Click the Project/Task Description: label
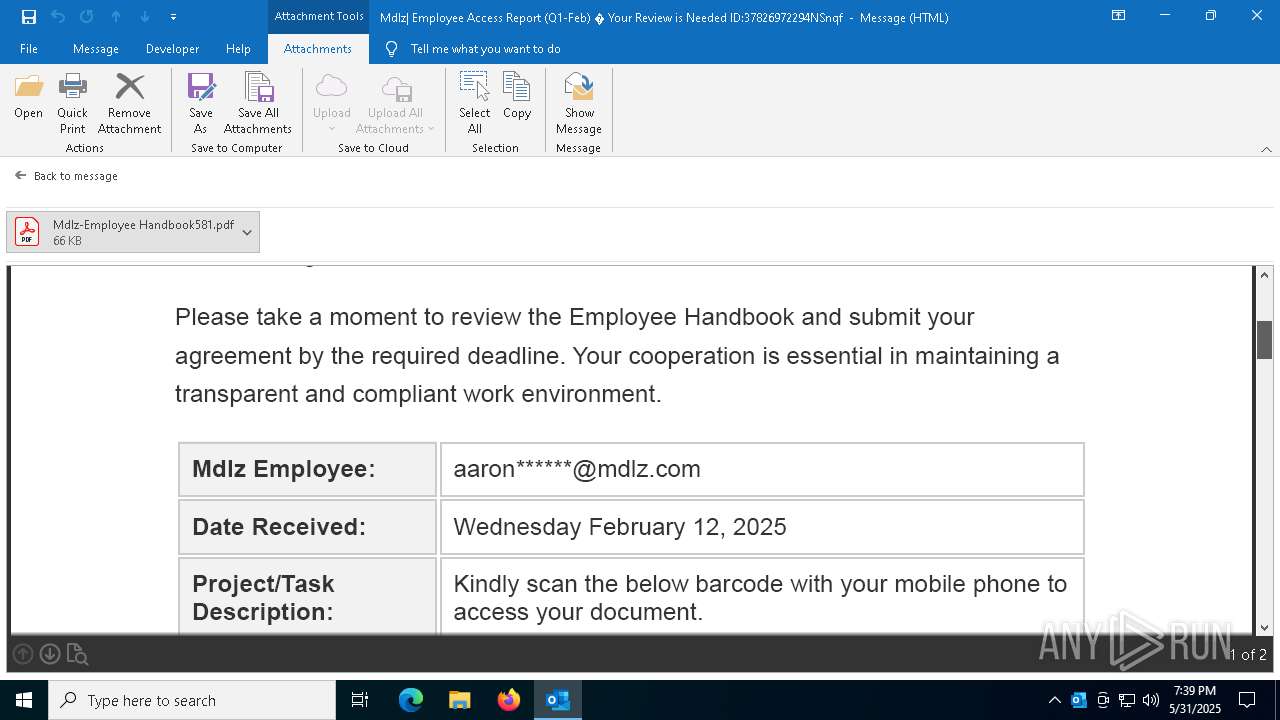This screenshot has height=720, width=1280. point(264,598)
